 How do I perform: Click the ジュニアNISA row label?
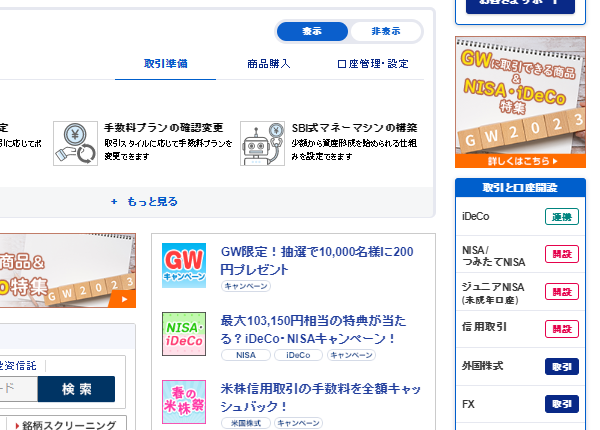click(x=493, y=293)
